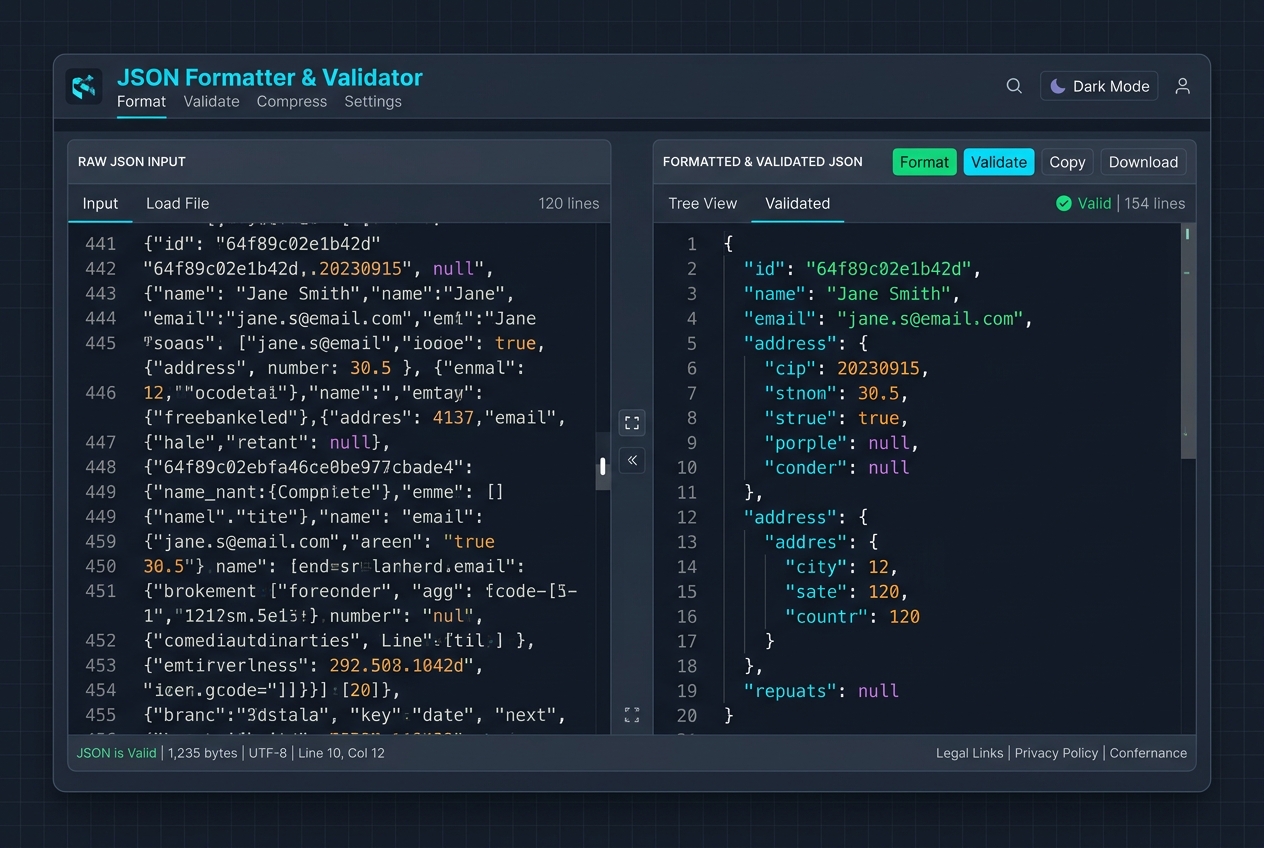Screen dimensions: 1264x848
Task: Click the RAW JSON INPUT panel heading
Action: click(x=132, y=162)
